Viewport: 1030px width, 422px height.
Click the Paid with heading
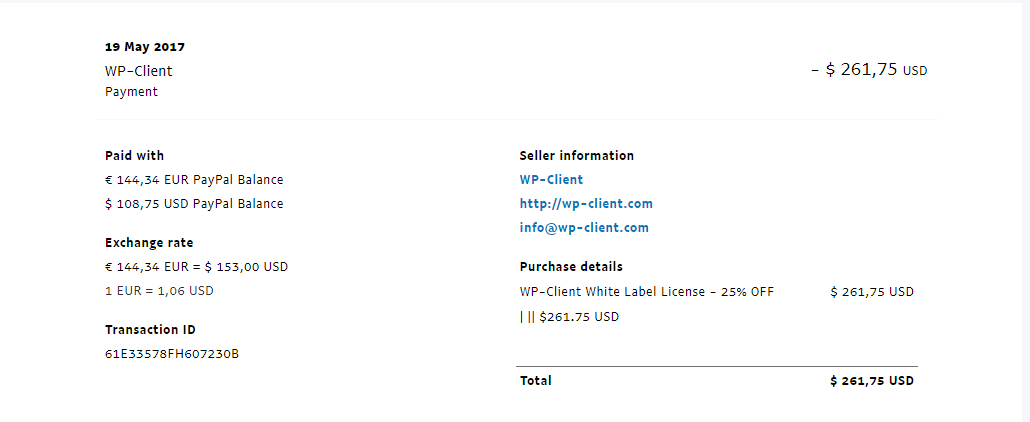[x=134, y=156]
